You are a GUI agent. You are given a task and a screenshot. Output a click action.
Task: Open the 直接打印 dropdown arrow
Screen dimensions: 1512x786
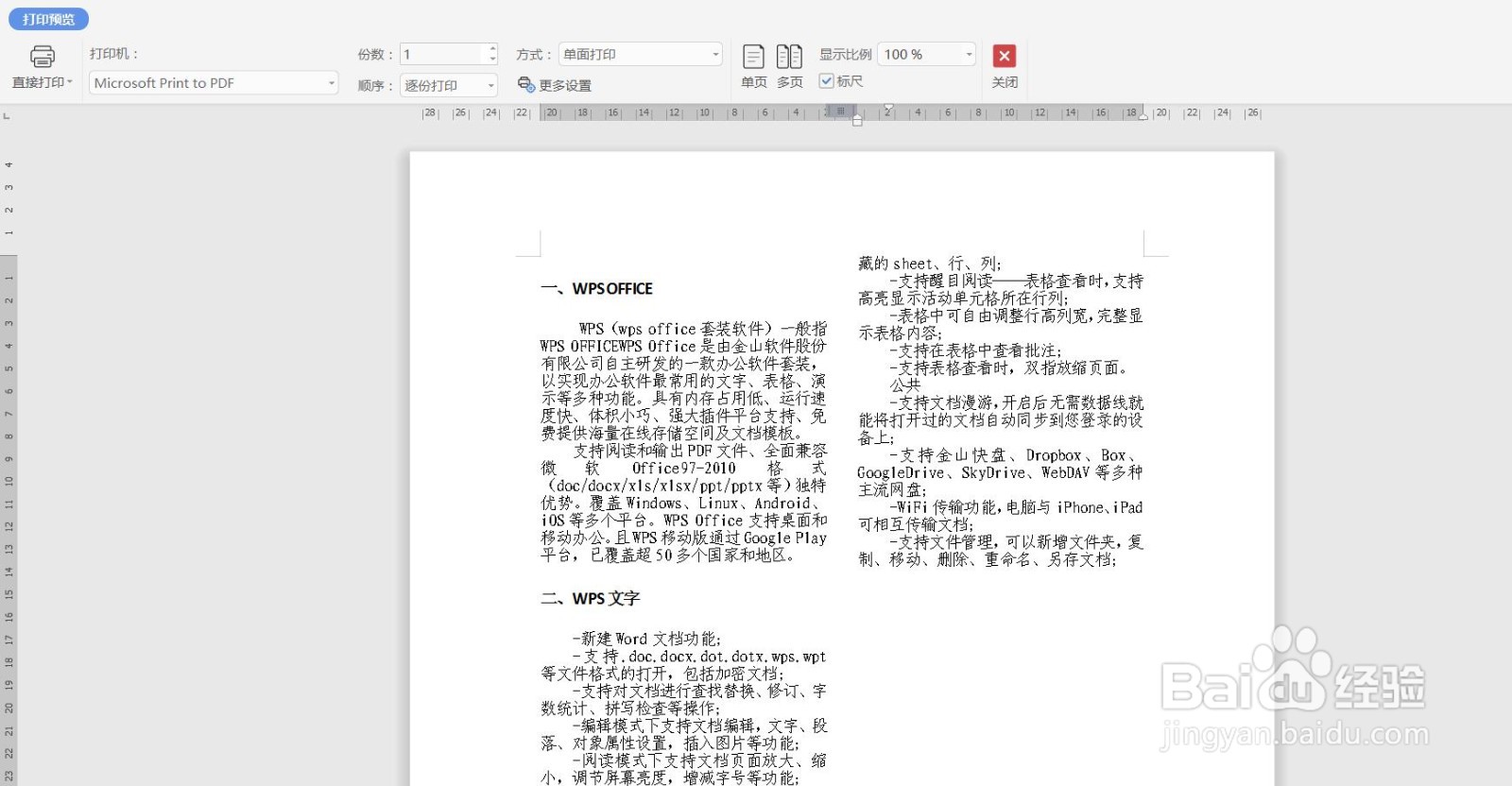coord(70,82)
